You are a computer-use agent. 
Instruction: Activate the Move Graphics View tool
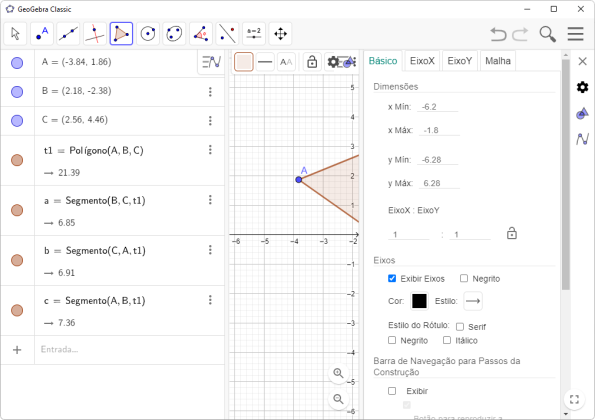tap(280, 34)
